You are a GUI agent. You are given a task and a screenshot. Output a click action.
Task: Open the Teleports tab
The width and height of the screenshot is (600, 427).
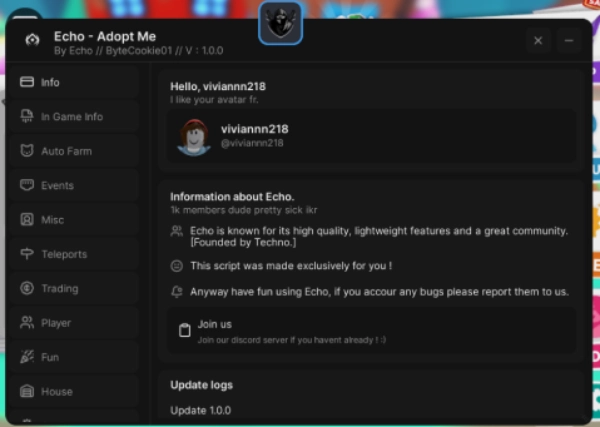point(74,254)
